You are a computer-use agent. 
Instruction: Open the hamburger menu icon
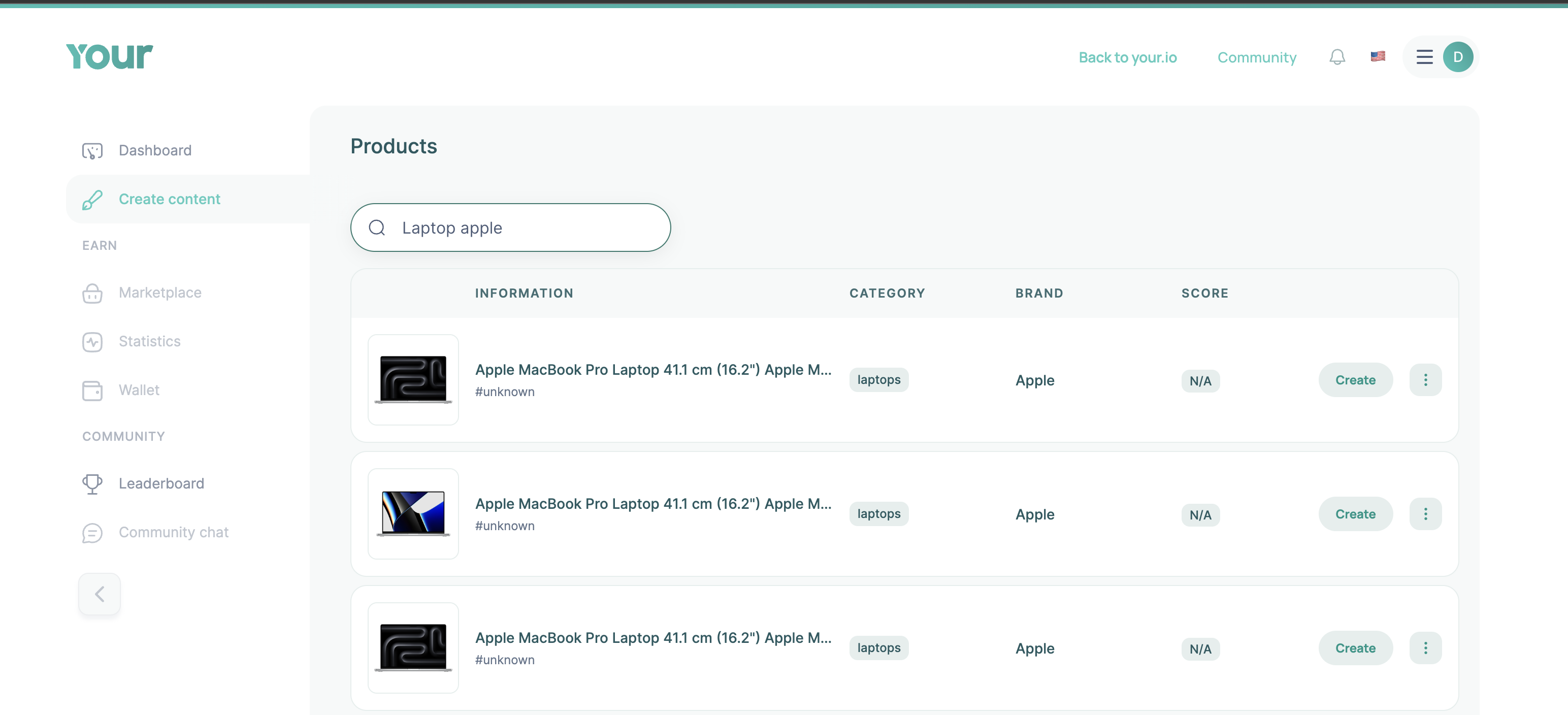[x=1424, y=57]
